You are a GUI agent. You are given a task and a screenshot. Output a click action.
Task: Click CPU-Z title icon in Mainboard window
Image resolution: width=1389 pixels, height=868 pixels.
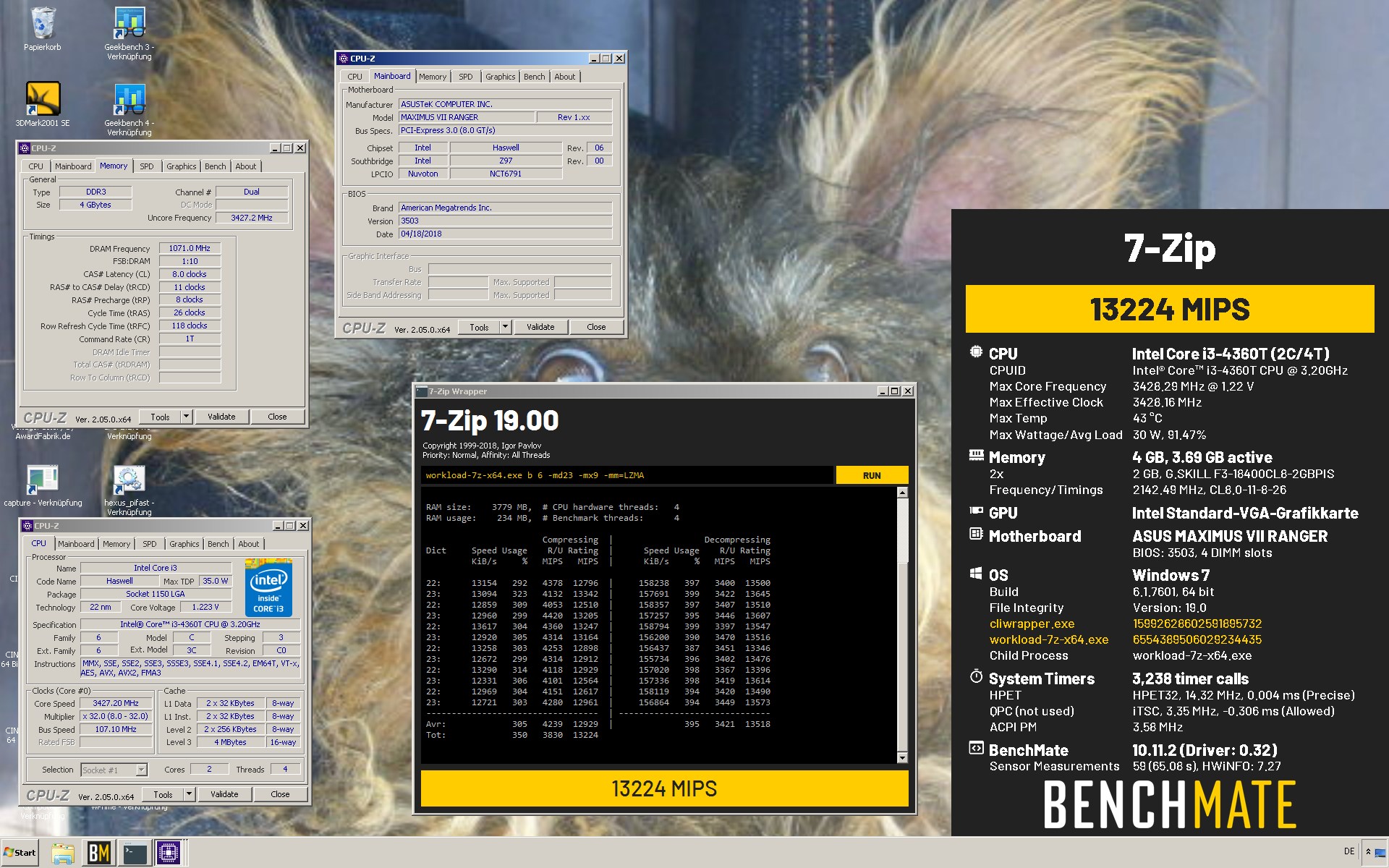pyautogui.click(x=344, y=59)
